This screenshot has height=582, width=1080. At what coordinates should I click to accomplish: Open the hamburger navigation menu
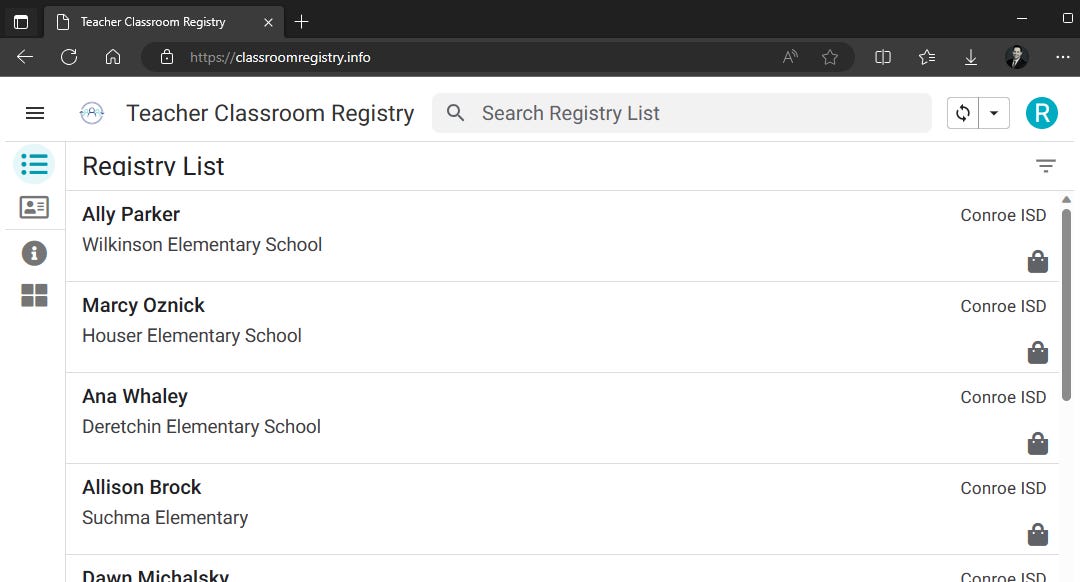pos(35,112)
